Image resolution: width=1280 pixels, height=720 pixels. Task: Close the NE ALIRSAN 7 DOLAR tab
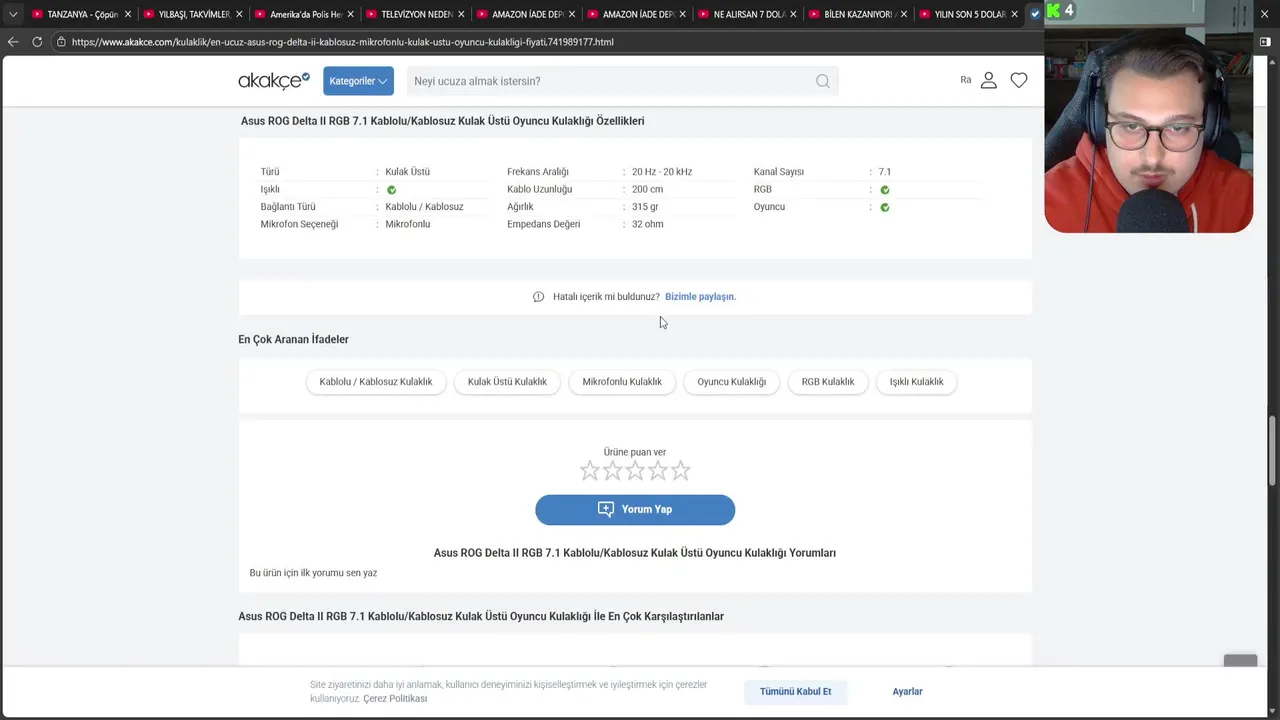tap(793, 14)
